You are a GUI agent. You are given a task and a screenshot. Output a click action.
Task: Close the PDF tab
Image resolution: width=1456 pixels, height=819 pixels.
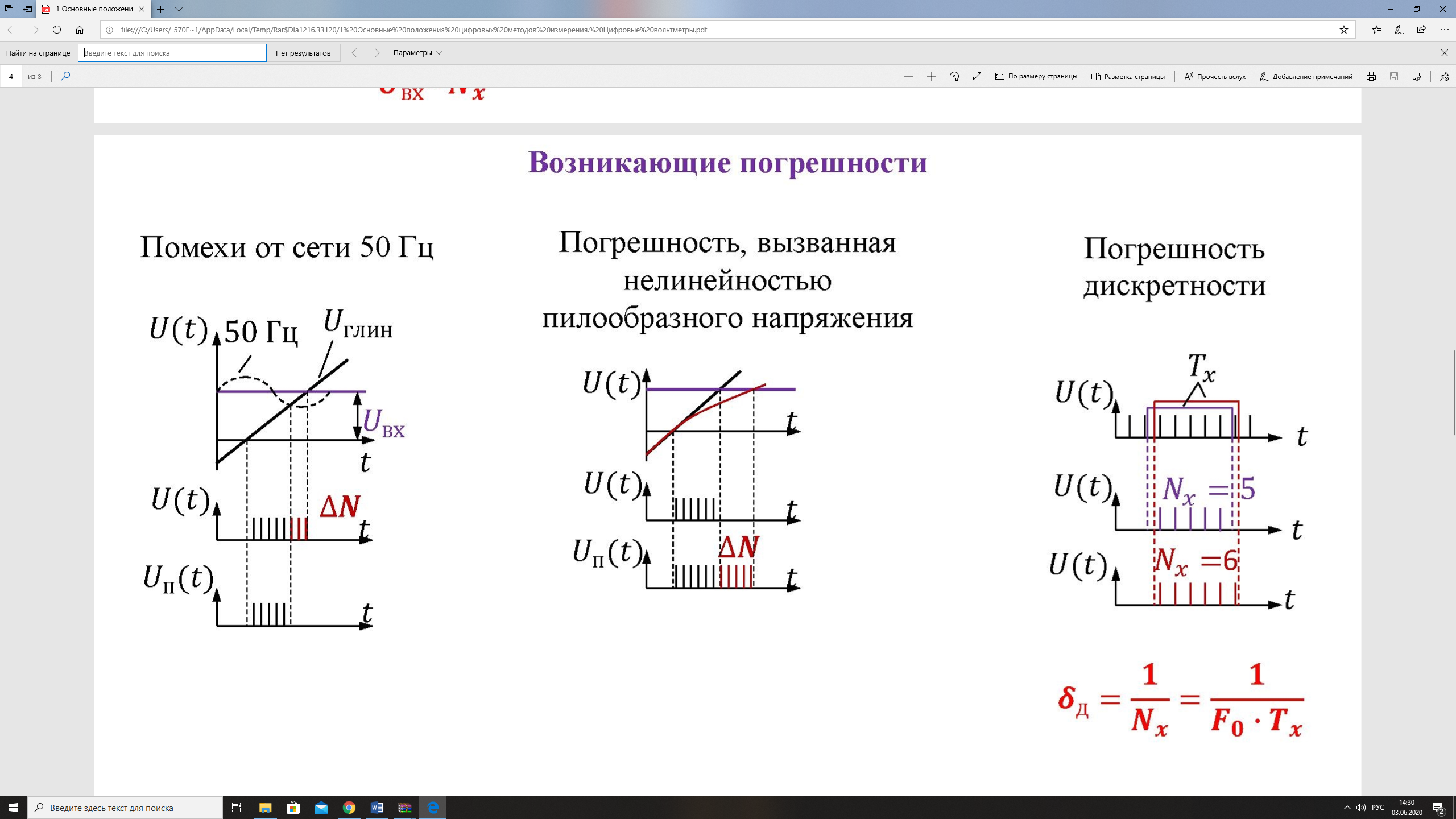[142, 9]
